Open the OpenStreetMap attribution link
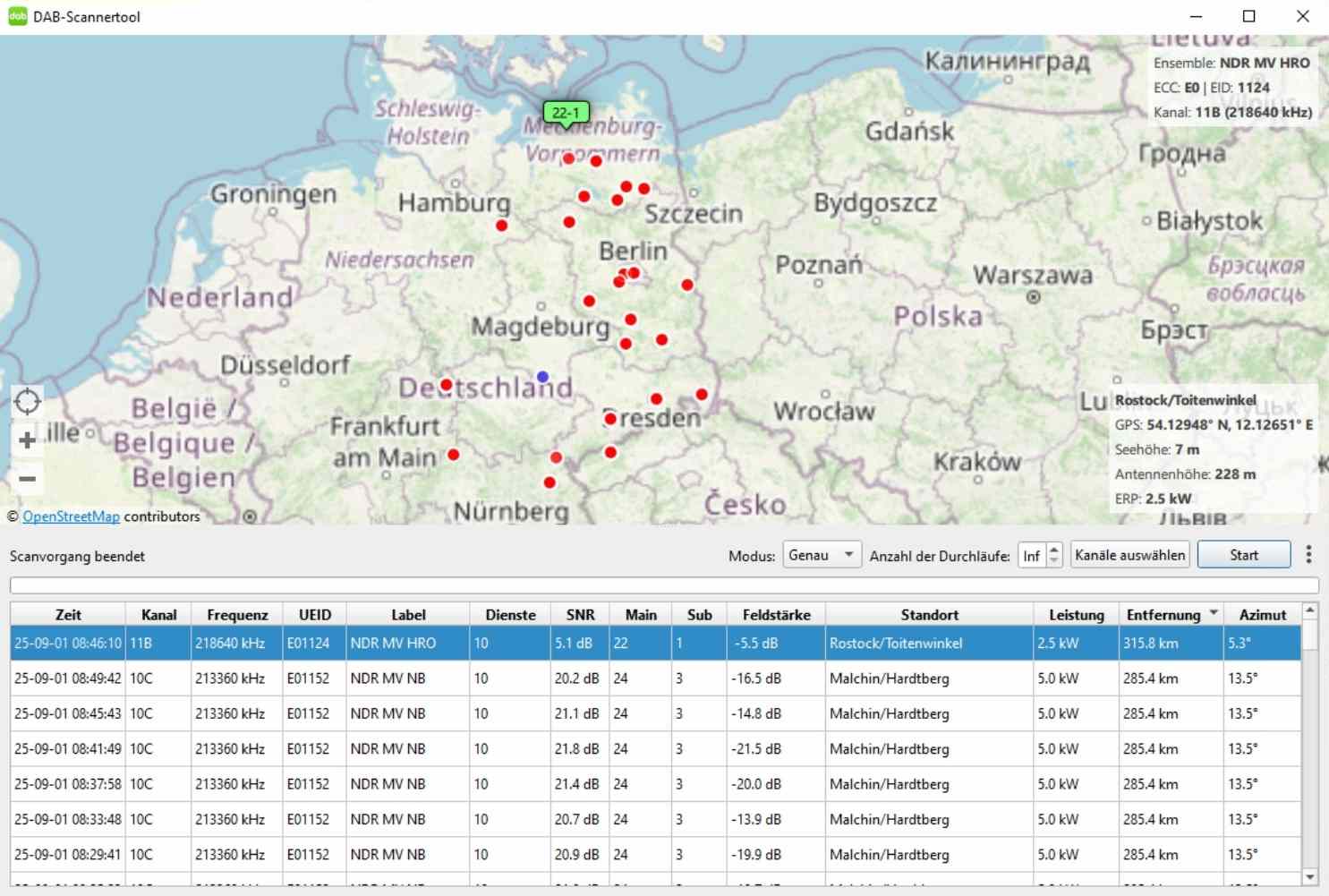Image resolution: width=1329 pixels, height=896 pixels. 71,516
